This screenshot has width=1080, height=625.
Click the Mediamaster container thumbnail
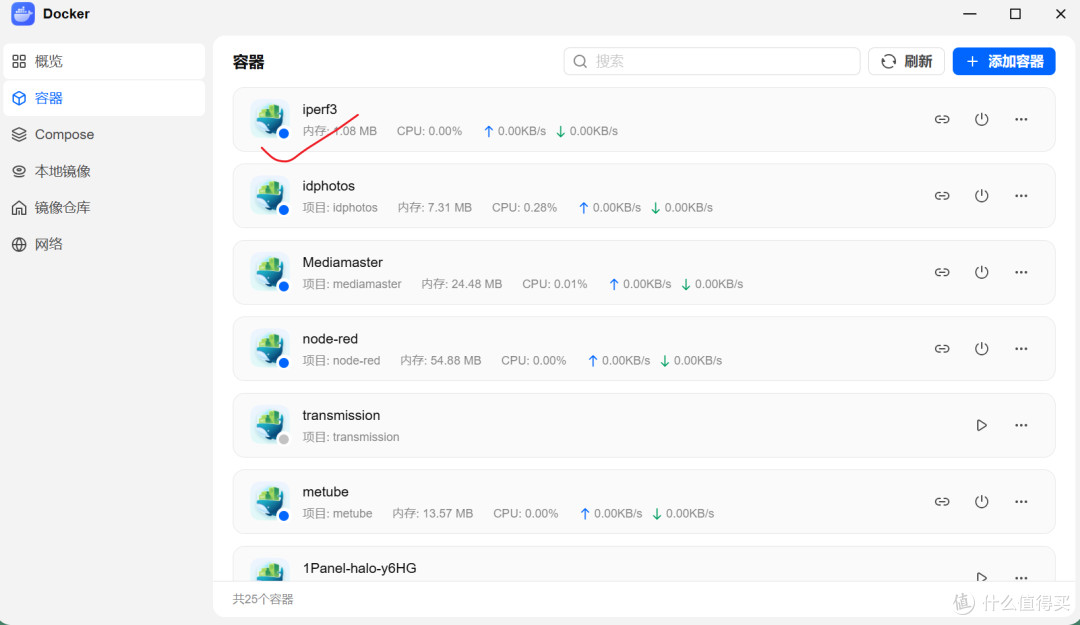269,272
